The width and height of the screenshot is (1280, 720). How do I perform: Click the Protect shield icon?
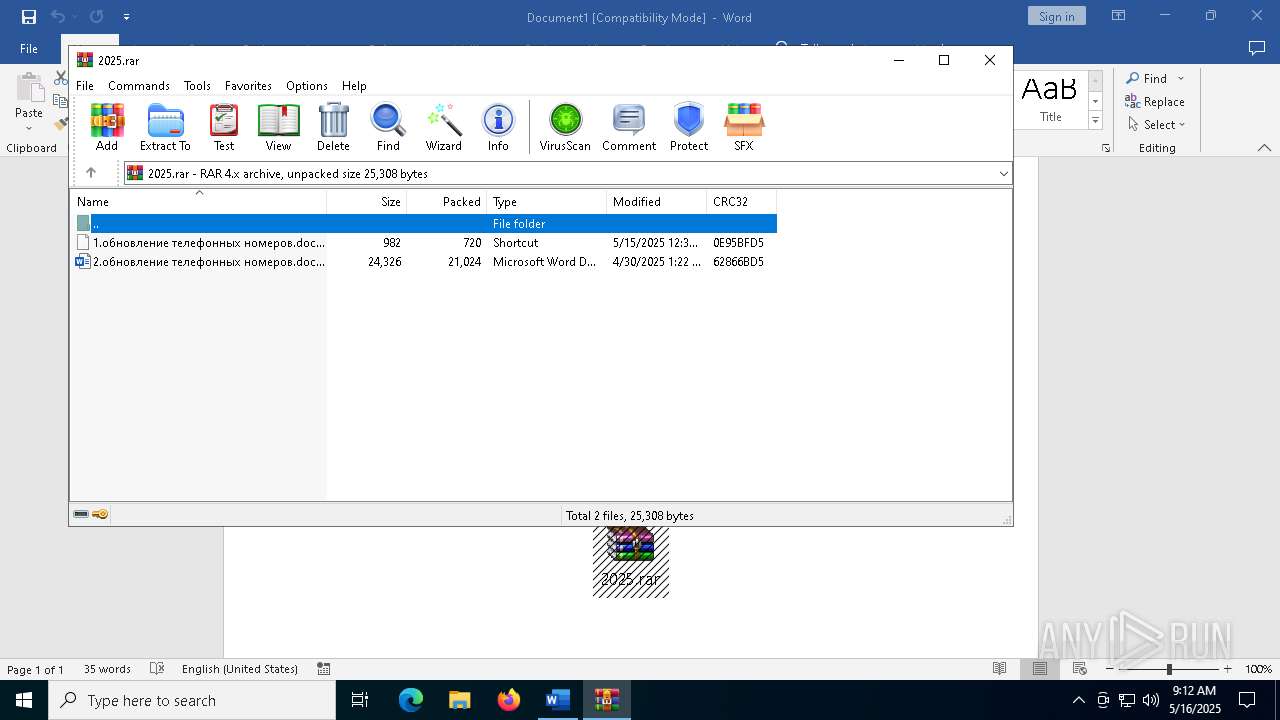(x=689, y=127)
